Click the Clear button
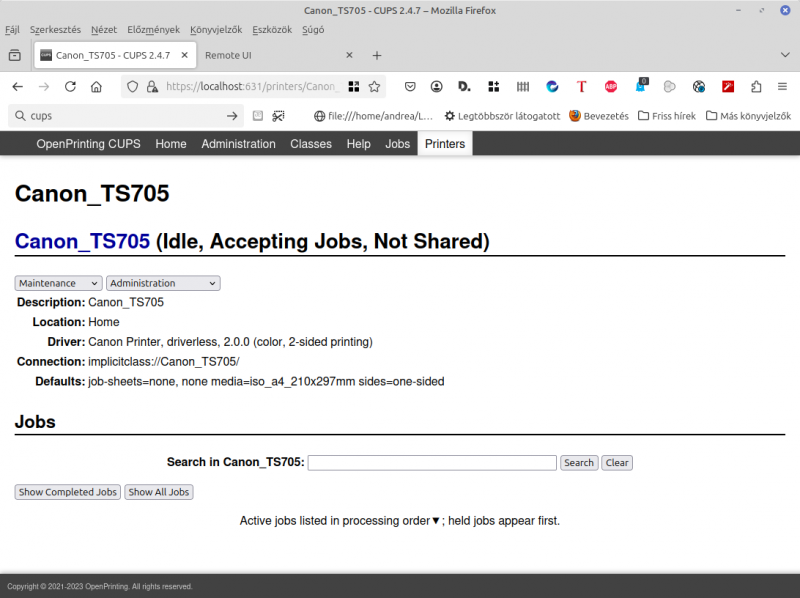This screenshot has height=598, width=800. tap(617, 463)
